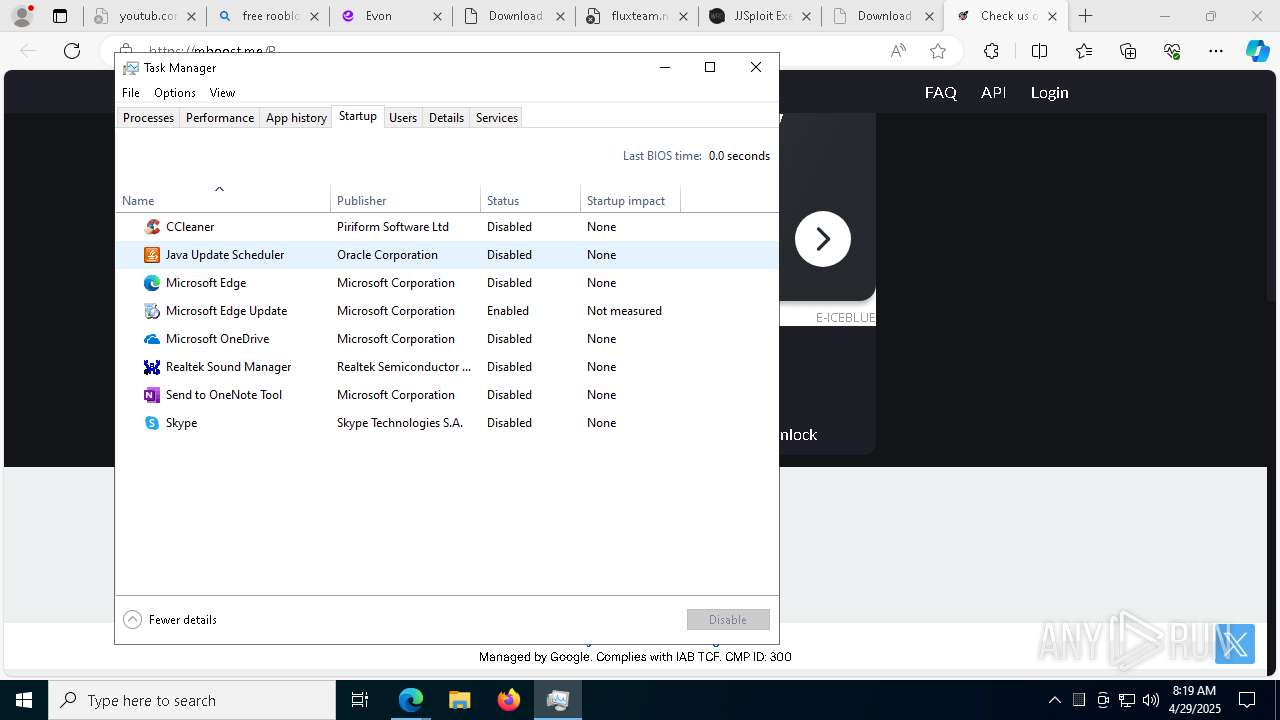Switch to the fluxteam browser tab
The height and width of the screenshot is (720, 1280).
click(x=638, y=16)
